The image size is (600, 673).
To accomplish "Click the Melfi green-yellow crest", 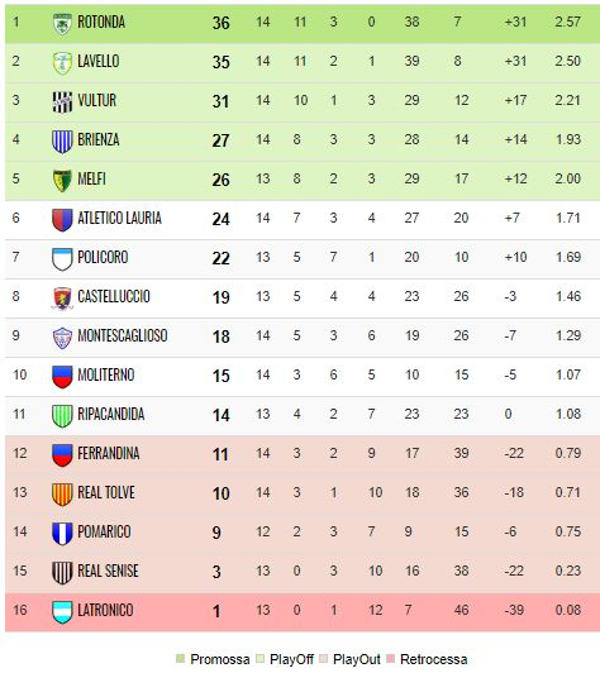I will coord(62,180).
